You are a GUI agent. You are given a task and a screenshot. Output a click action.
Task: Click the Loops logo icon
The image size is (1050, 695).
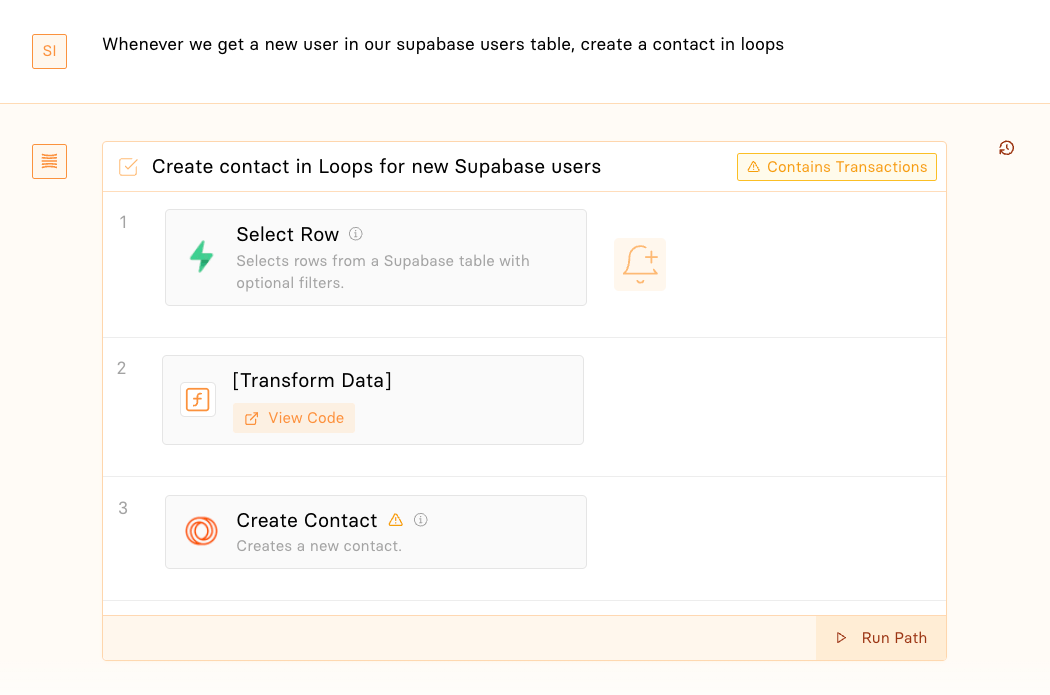click(202, 531)
